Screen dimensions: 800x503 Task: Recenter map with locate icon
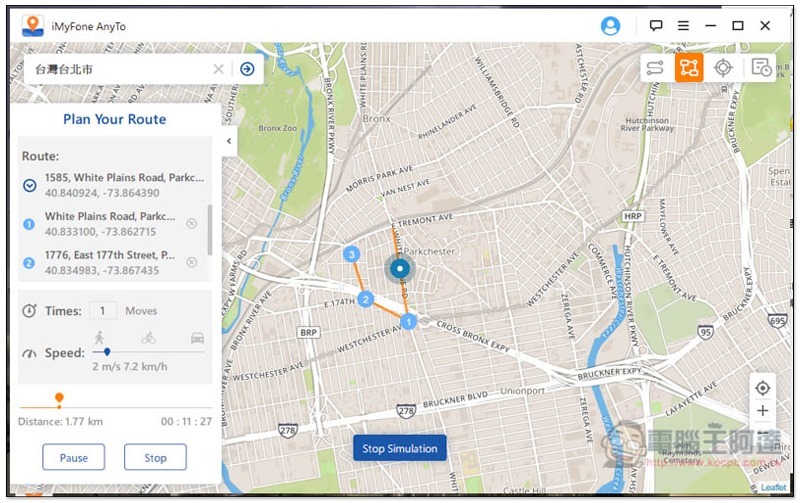click(762, 388)
